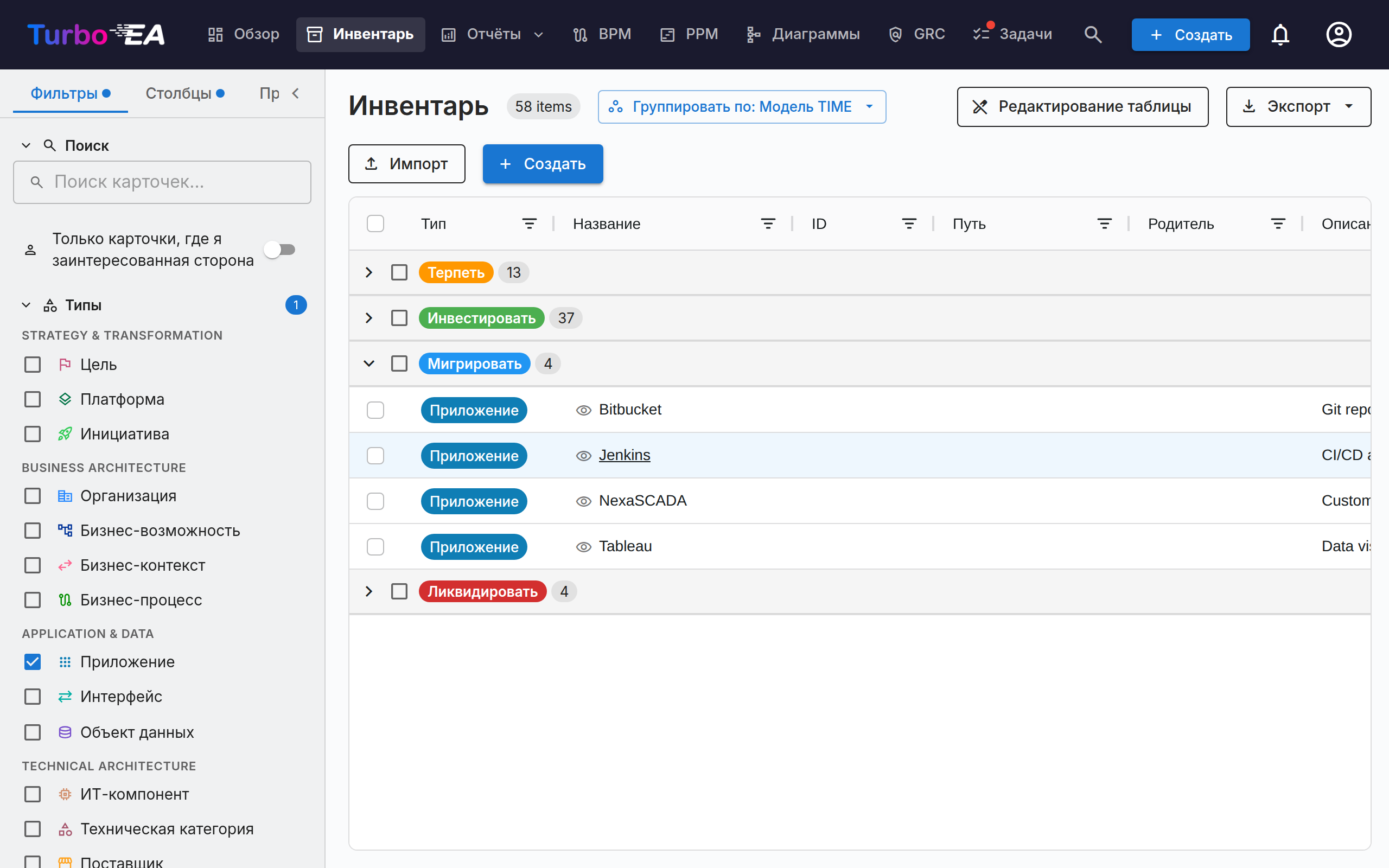1389x868 pixels.
Task: Open the Jenkins card link
Action: (x=625, y=455)
